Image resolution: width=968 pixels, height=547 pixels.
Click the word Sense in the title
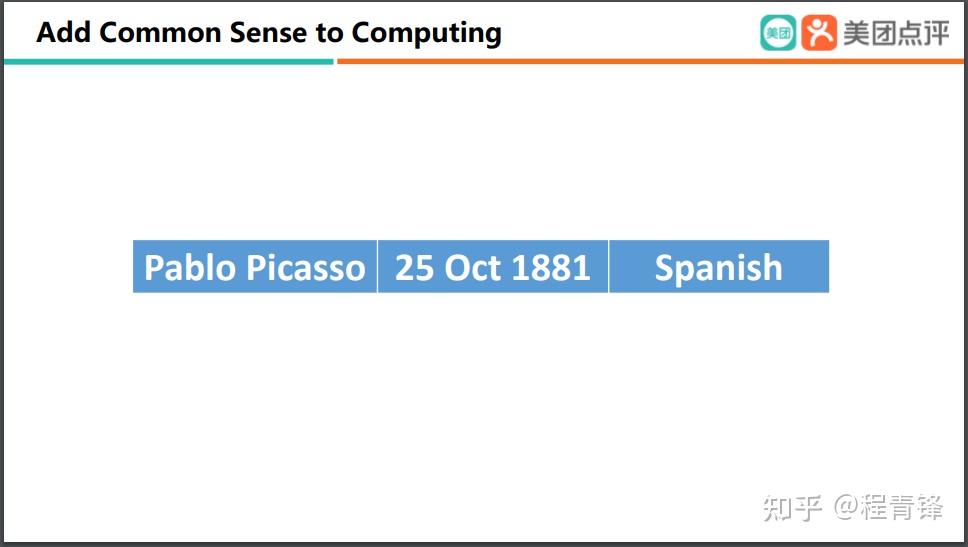tap(269, 33)
